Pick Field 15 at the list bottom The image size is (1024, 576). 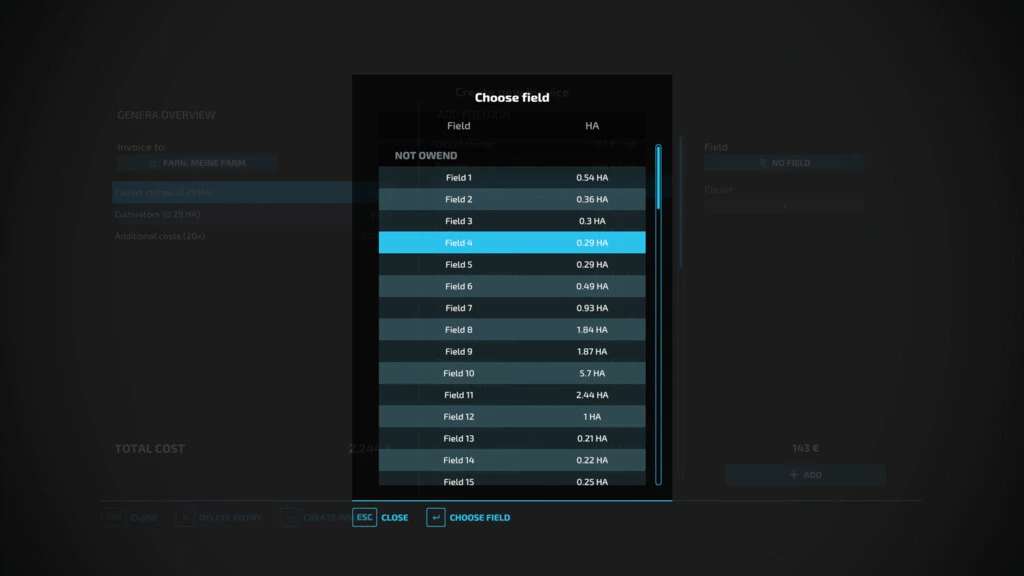tap(512, 480)
